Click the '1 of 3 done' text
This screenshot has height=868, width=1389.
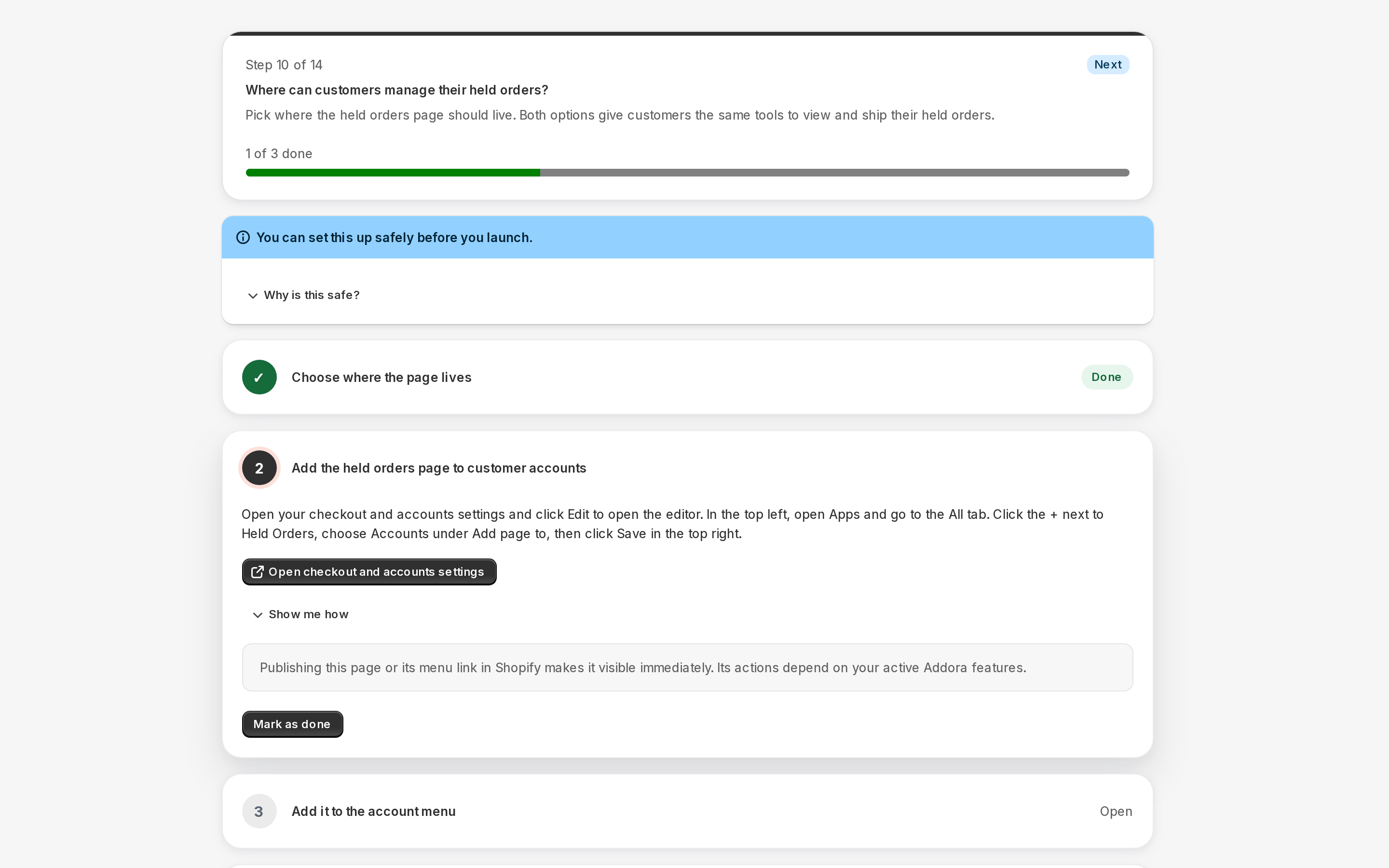[x=279, y=154]
